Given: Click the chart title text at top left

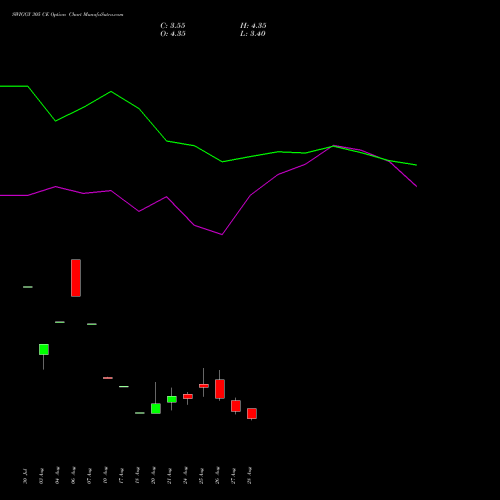Looking at the screenshot, I should [68, 15].
